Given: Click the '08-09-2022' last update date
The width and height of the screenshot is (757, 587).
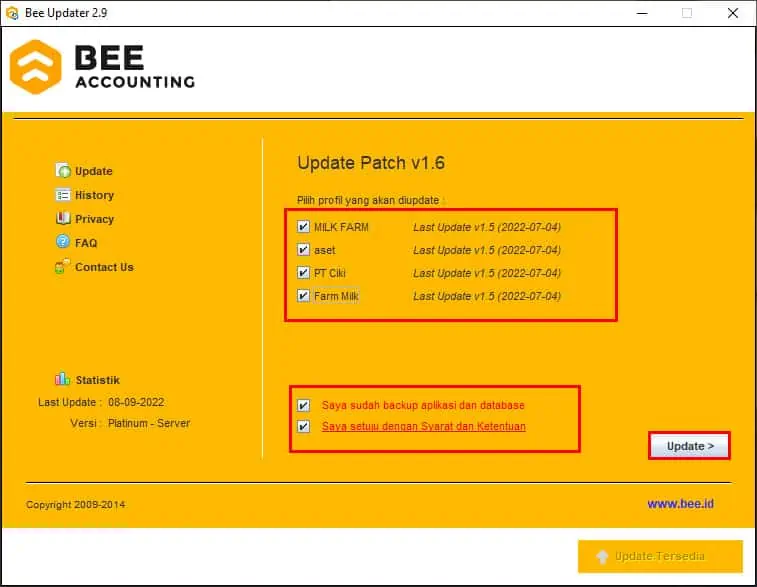Looking at the screenshot, I should point(136,402).
